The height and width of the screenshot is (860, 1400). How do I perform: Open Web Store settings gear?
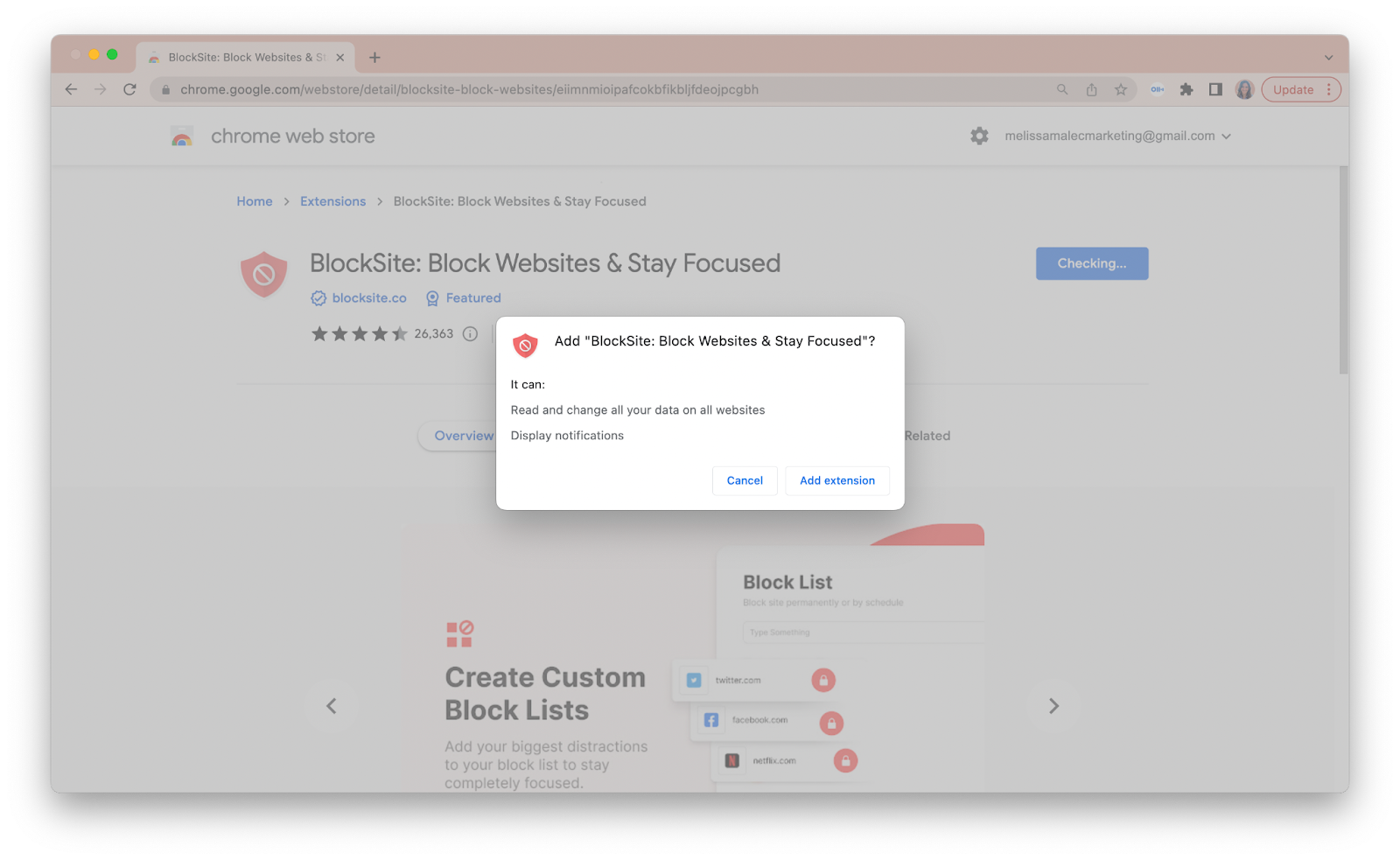pos(979,136)
